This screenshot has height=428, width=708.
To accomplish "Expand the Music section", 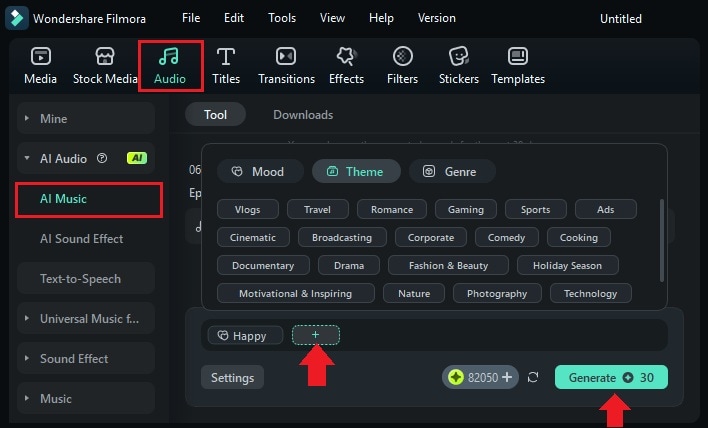I will click(x=86, y=399).
